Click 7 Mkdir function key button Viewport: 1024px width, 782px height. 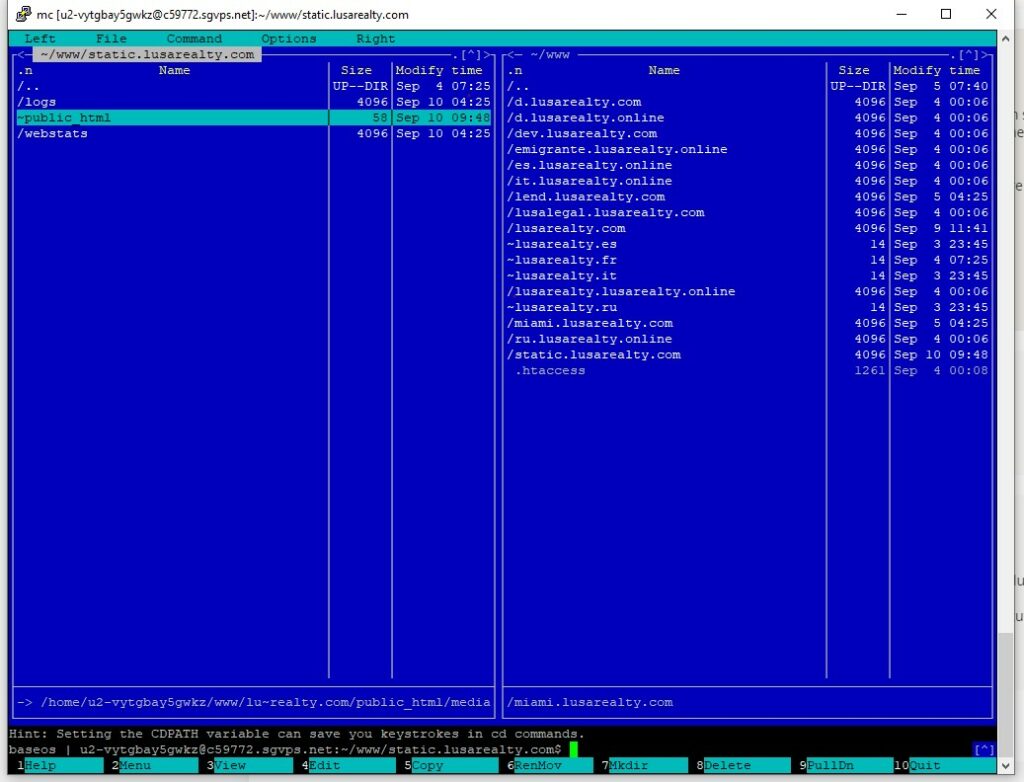pos(645,765)
